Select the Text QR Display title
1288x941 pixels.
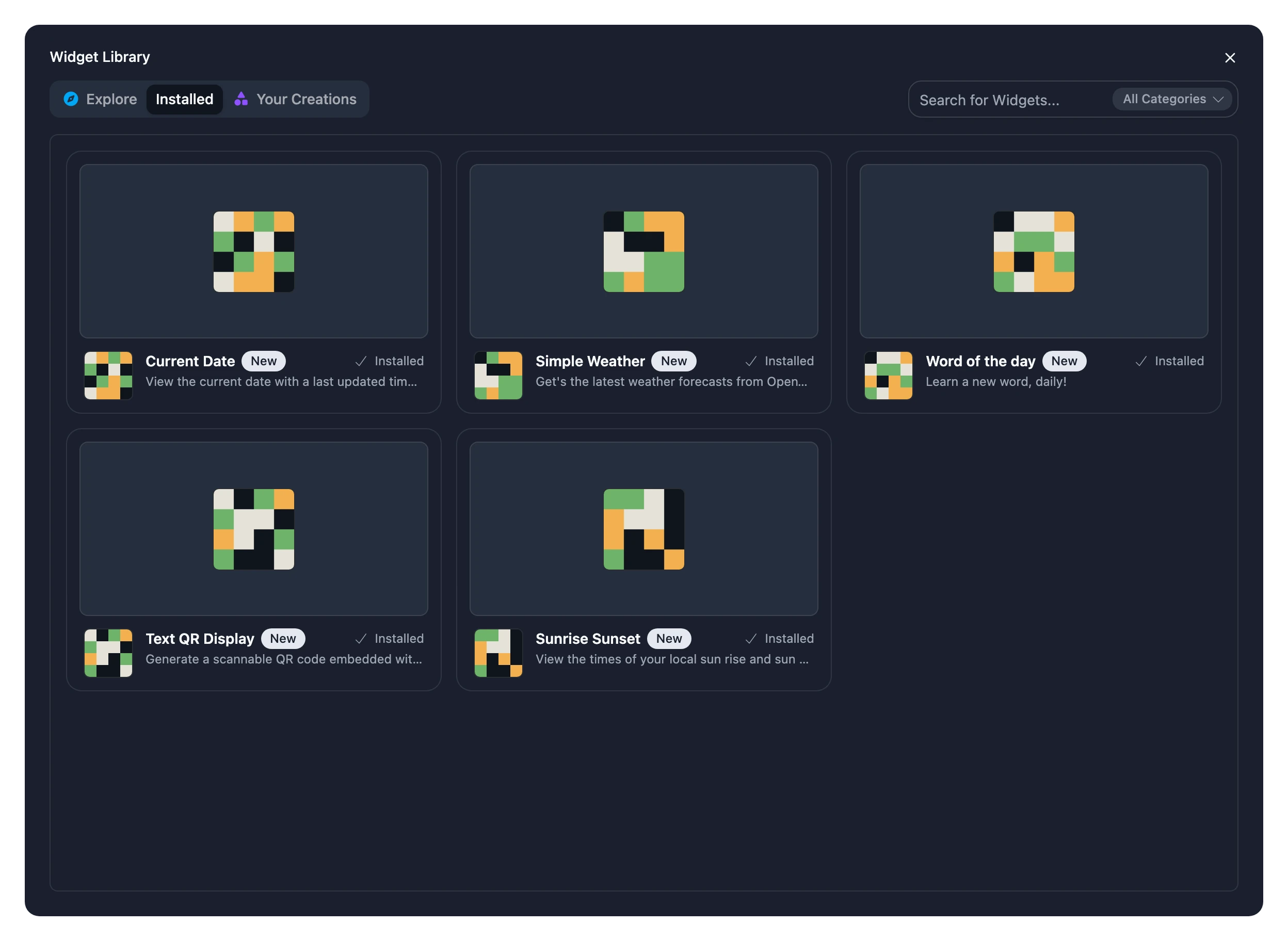(200, 639)
